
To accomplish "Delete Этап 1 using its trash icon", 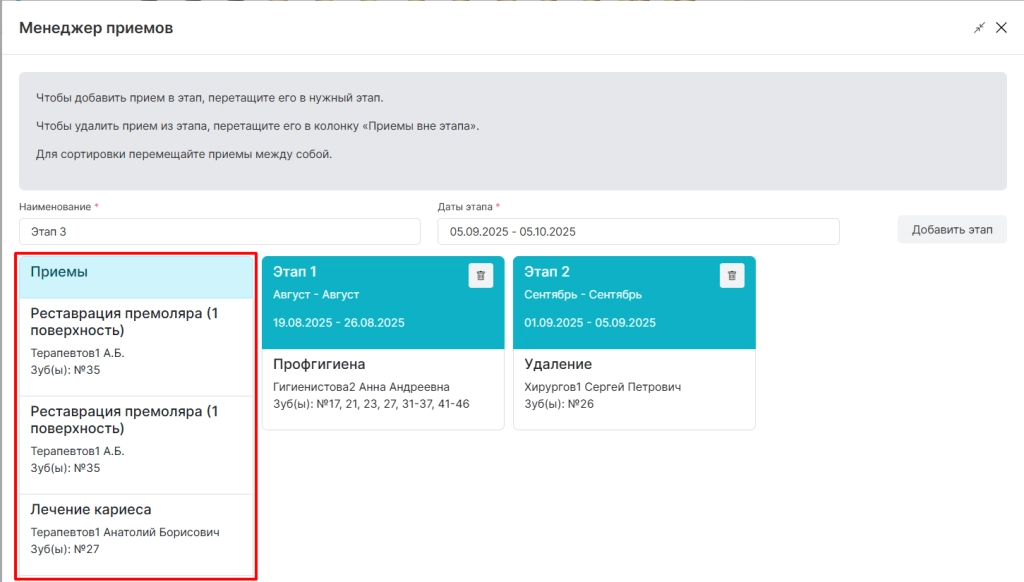I will tap(481, 276).
